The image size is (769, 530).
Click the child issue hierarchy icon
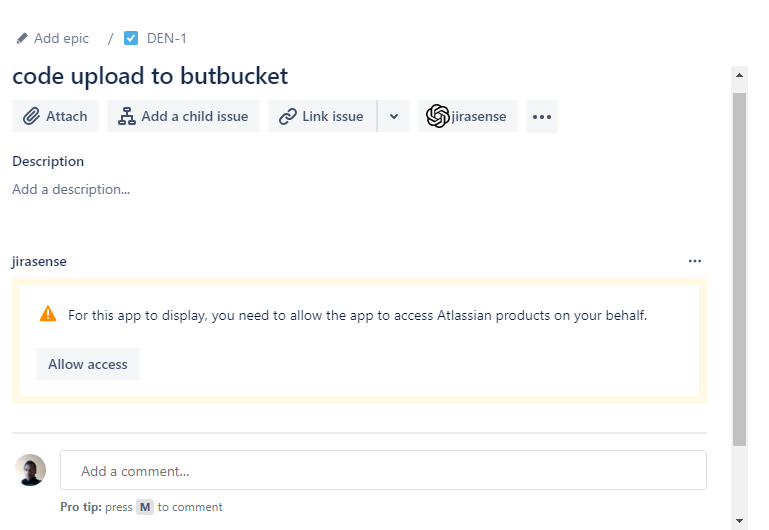(127, 116)
